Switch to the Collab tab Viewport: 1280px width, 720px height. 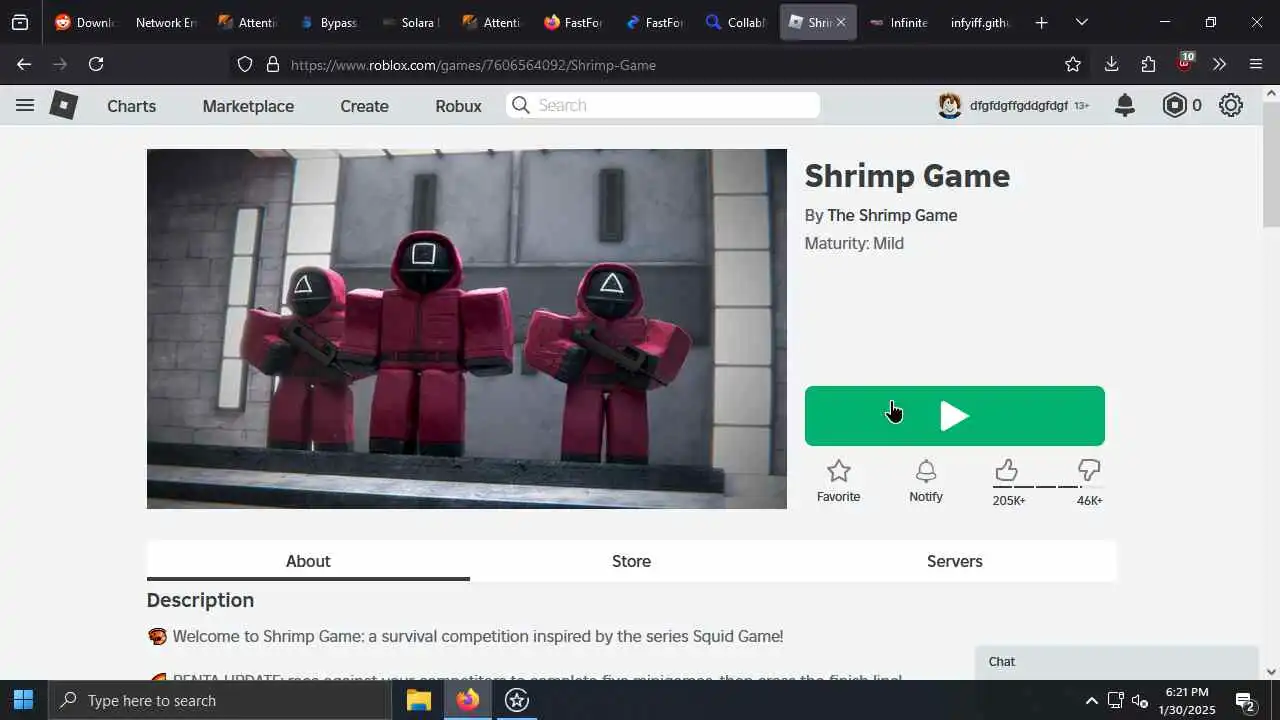pos(736,22)
